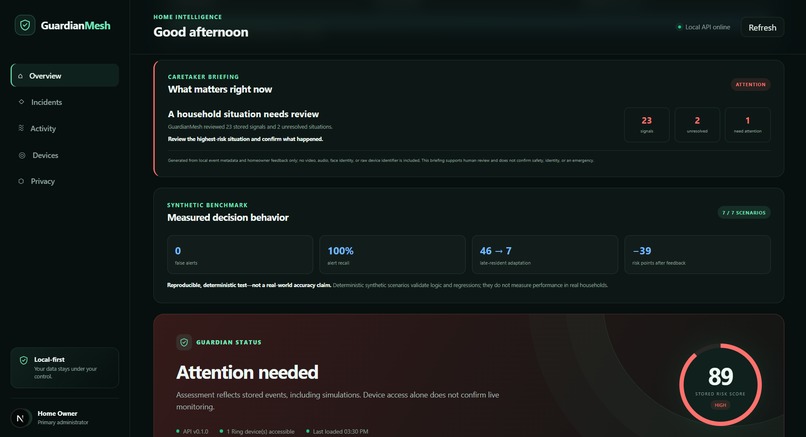Open the Overview section
The width and height of the screenshot is (806, 437).
point(65,76)
